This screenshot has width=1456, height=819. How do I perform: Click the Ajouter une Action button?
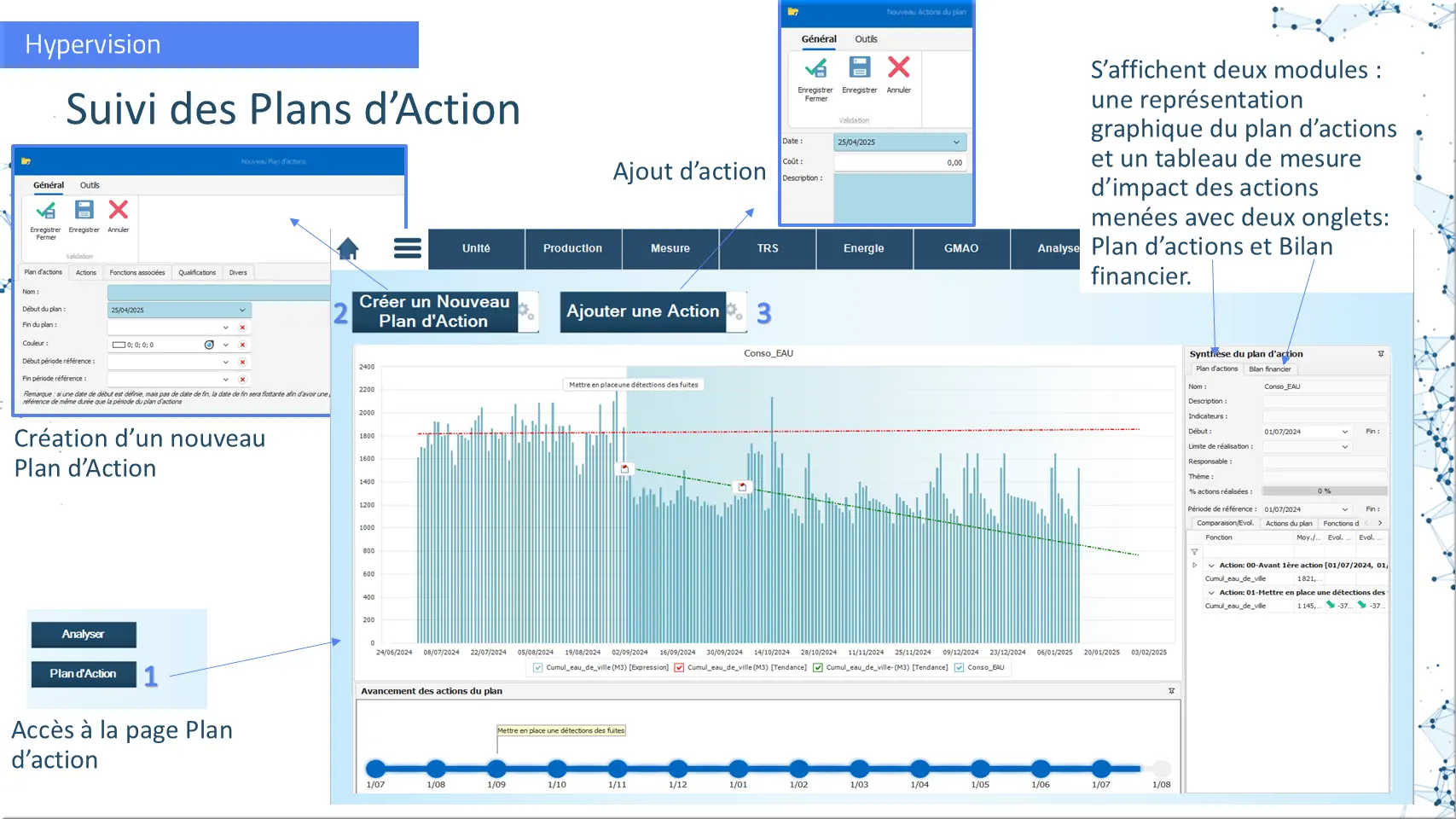[642, 311]
